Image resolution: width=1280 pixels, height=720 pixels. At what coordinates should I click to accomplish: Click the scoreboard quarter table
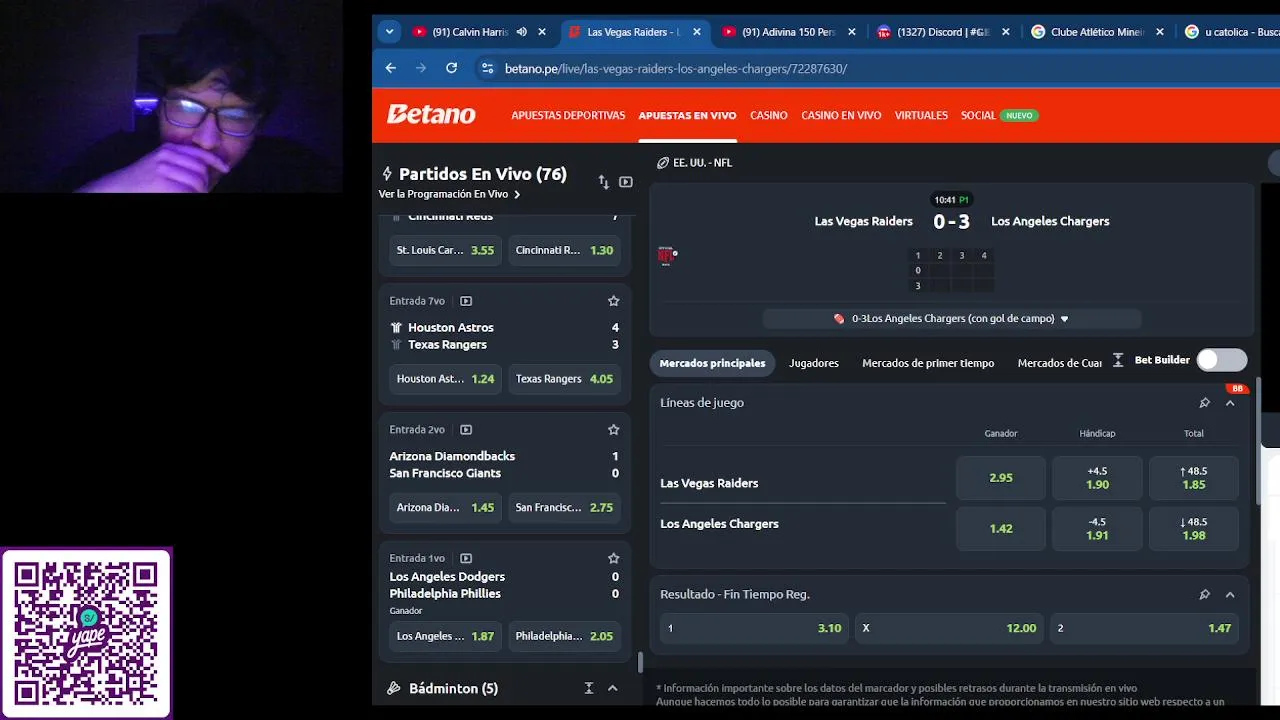click(951, 271)
